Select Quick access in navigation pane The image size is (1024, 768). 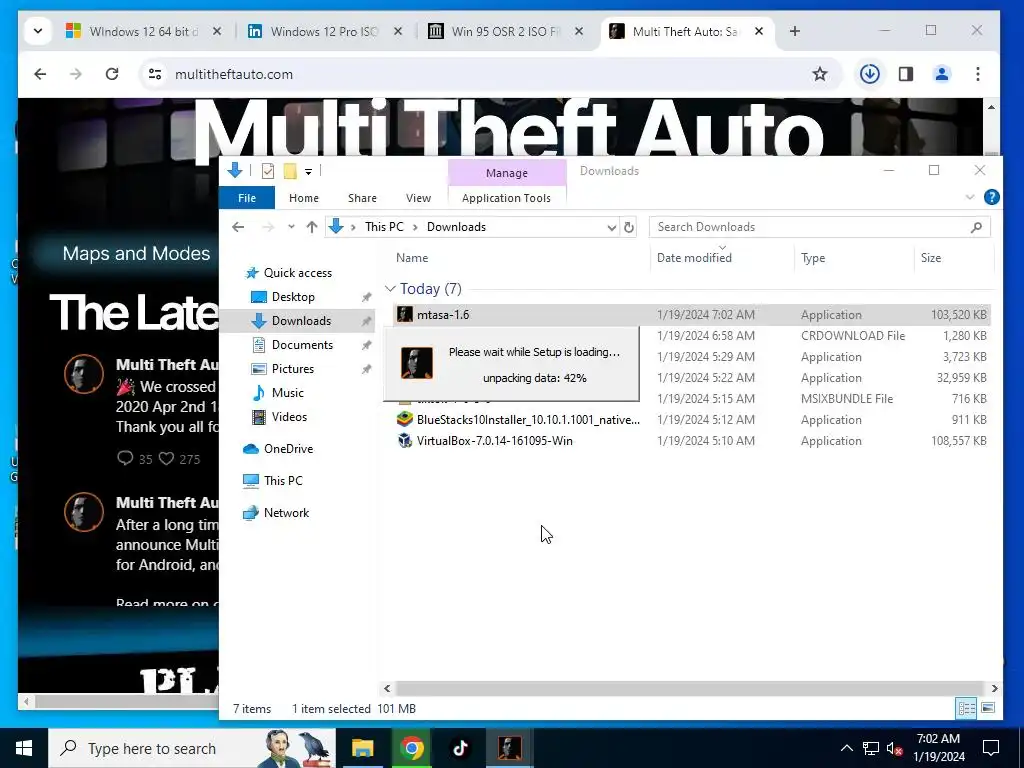coord(297,273)
